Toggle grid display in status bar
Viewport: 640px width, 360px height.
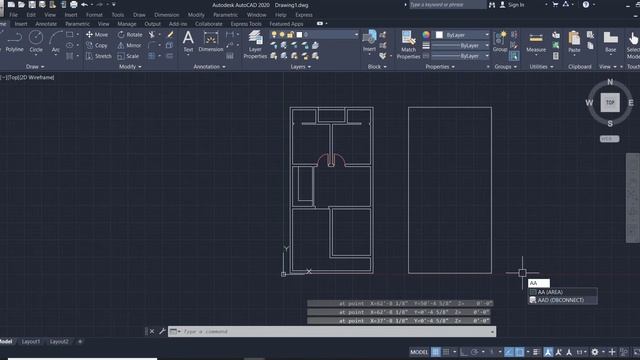click(x=436, y=352)
